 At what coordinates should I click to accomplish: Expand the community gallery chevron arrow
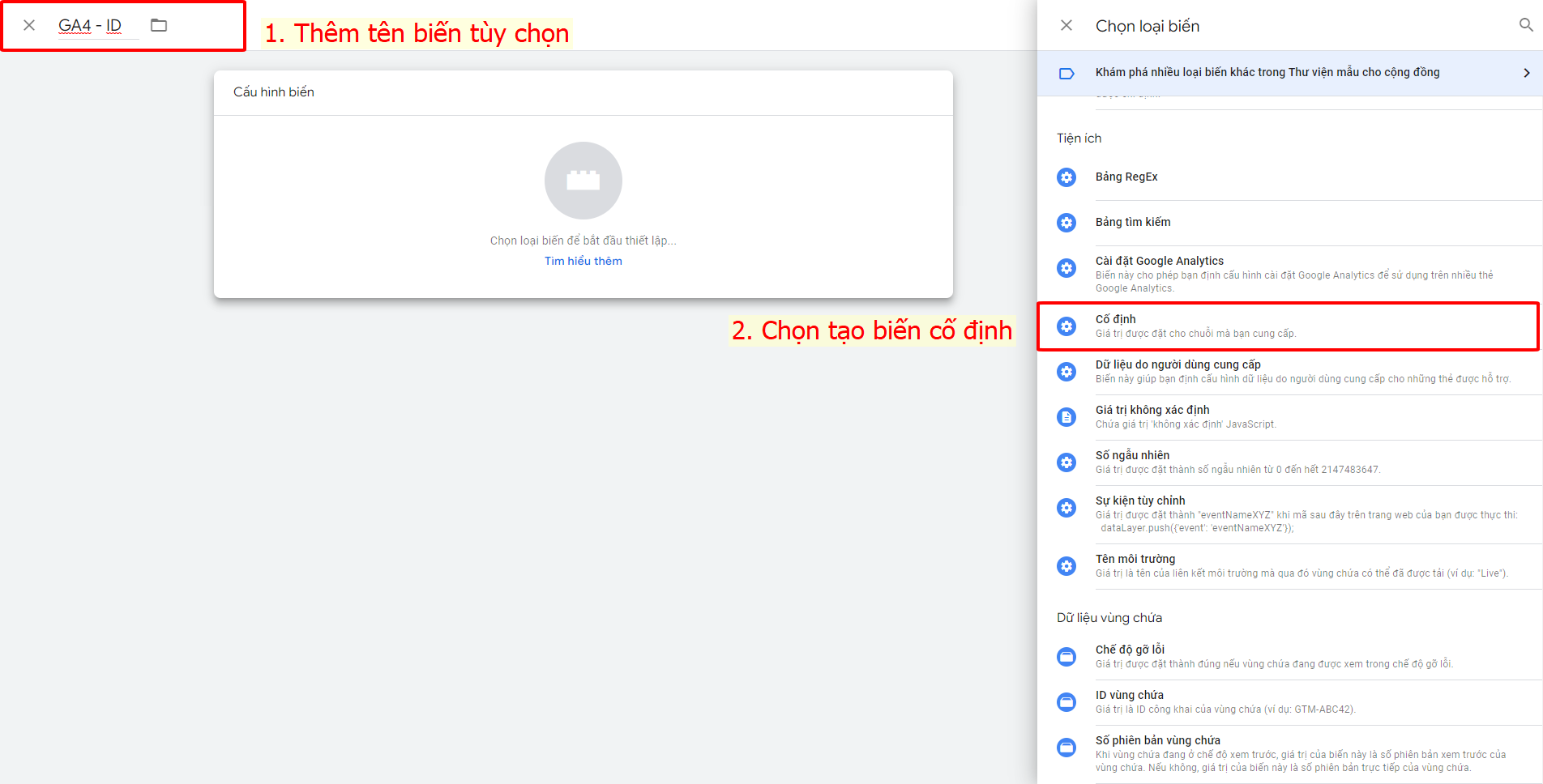coord(1527,73)
